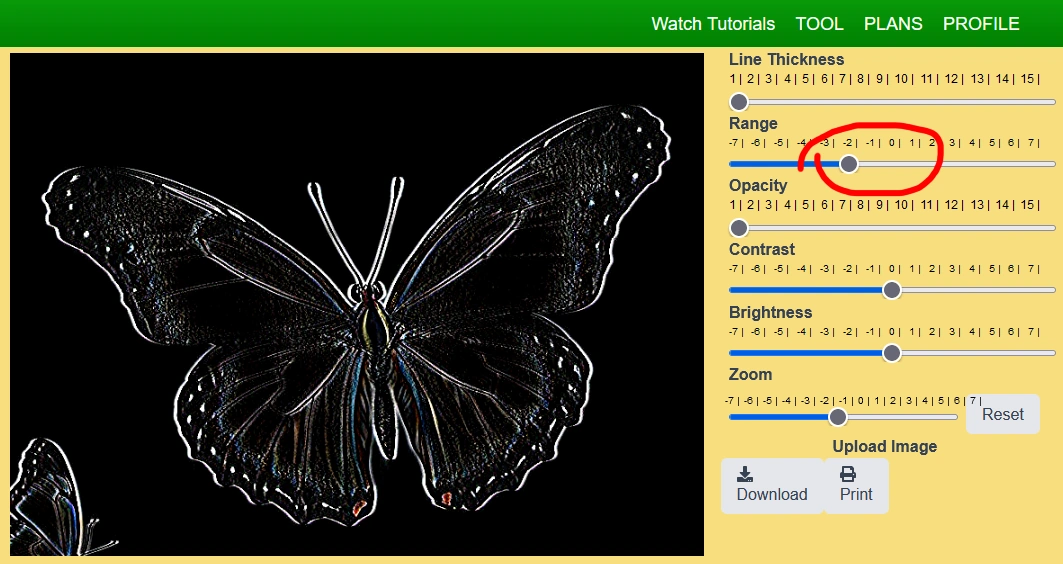This screenshot has width=1063, height=564.
Task: Click the Download arrow icon
Action: pos(745,474)
